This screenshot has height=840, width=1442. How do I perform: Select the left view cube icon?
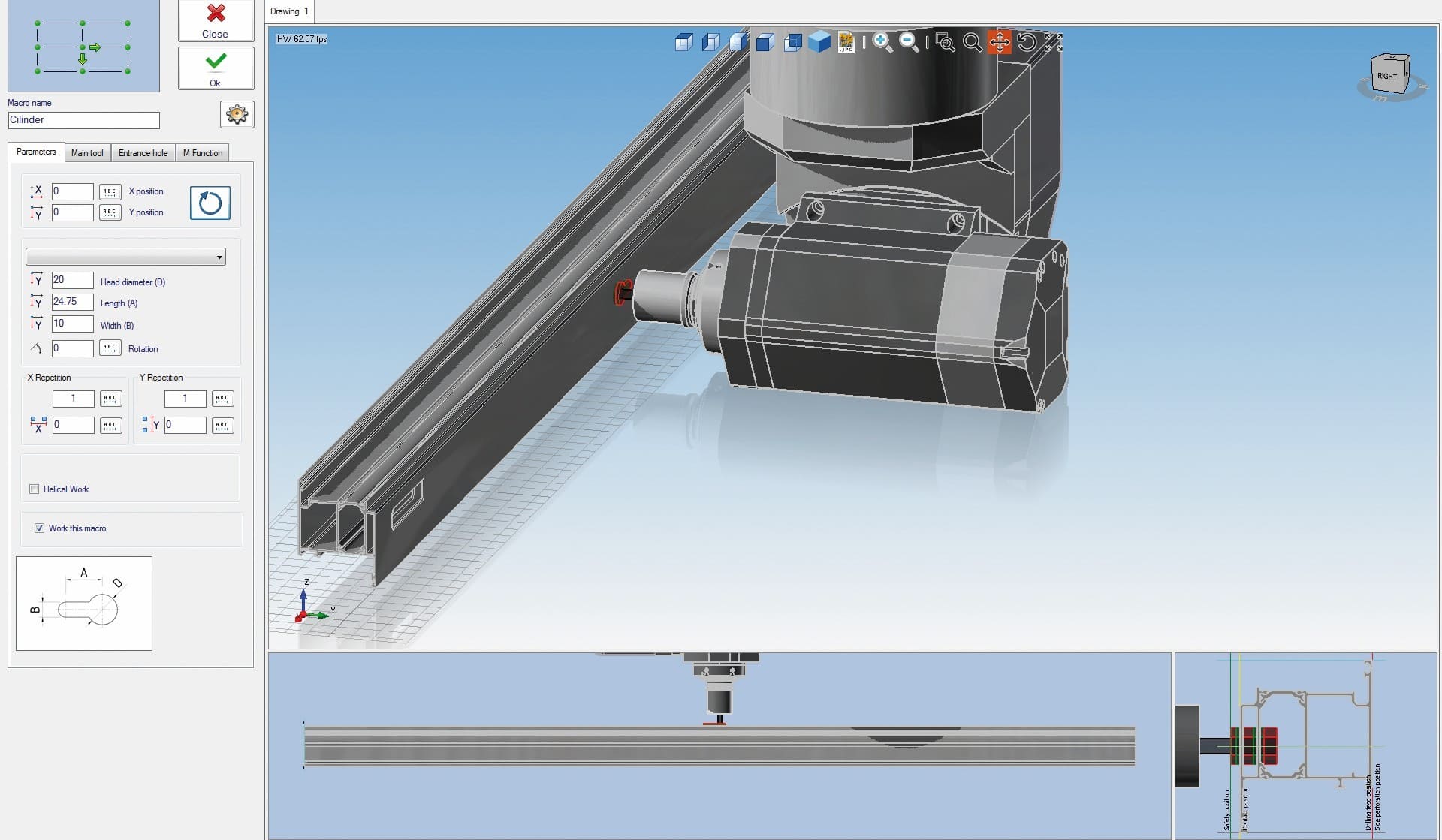711,42
